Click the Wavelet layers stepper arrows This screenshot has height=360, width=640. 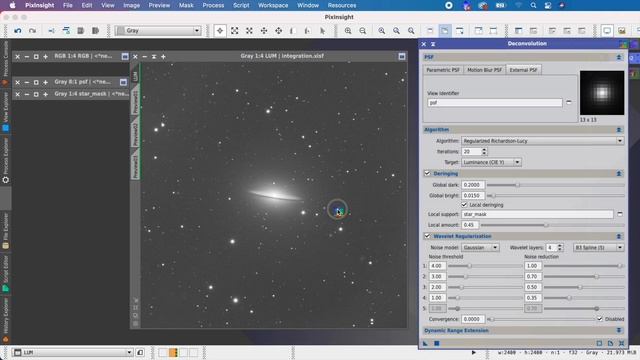560,247
